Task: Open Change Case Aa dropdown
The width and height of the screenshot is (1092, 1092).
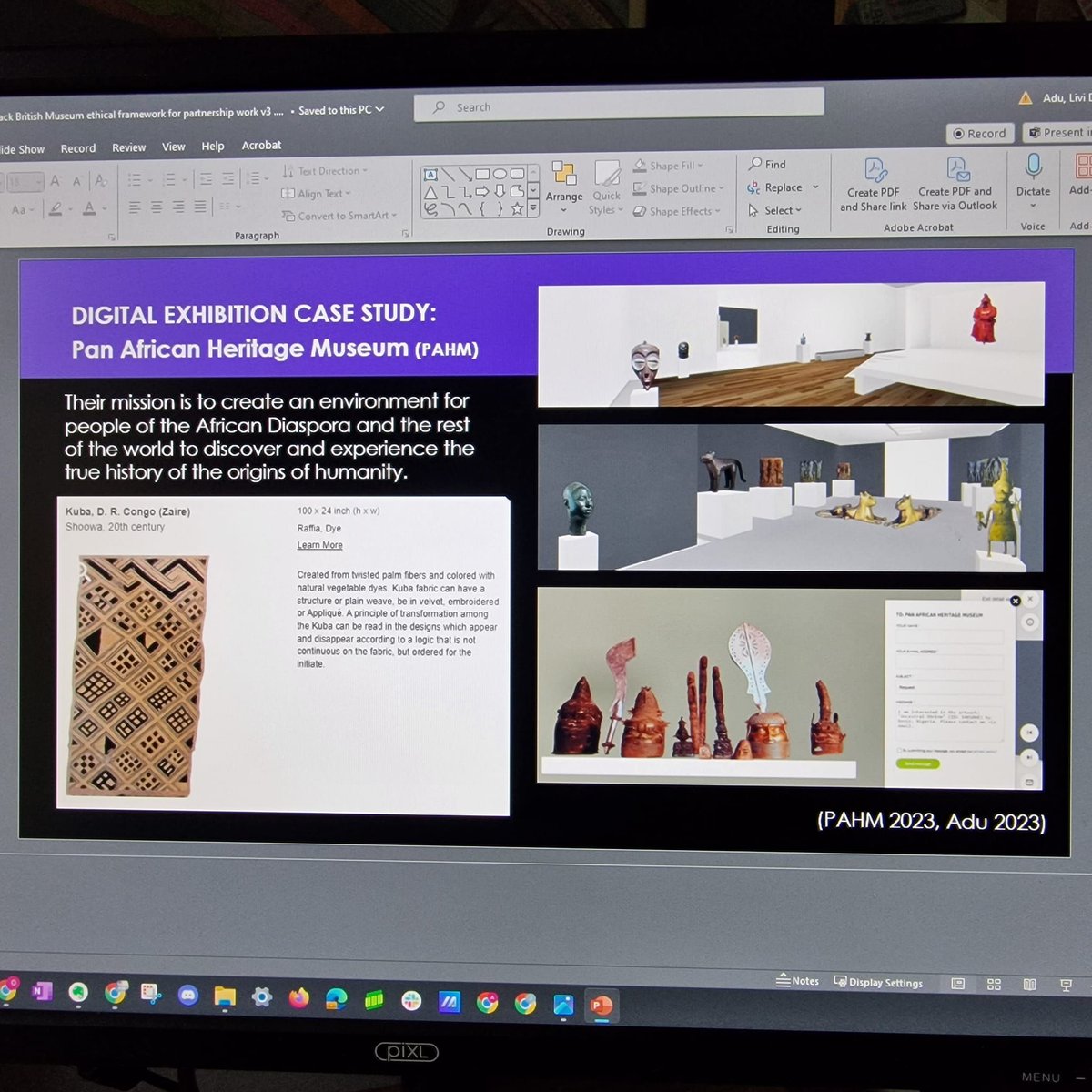Action: tap(21, 210)
